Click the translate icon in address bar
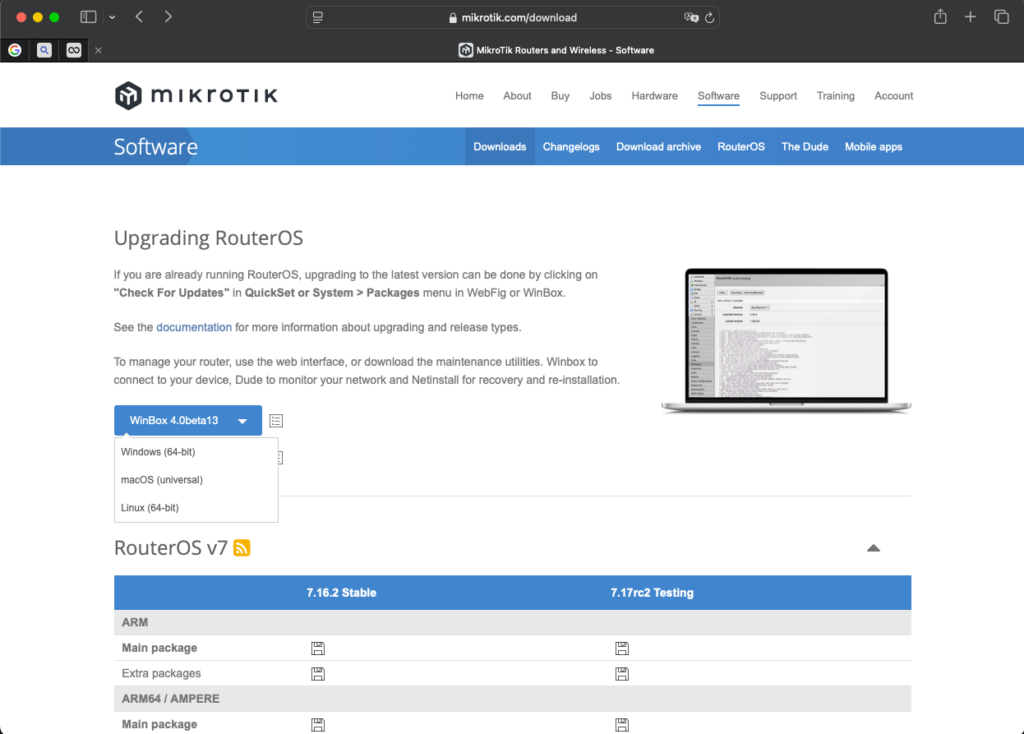 click(x=691, y=18)
